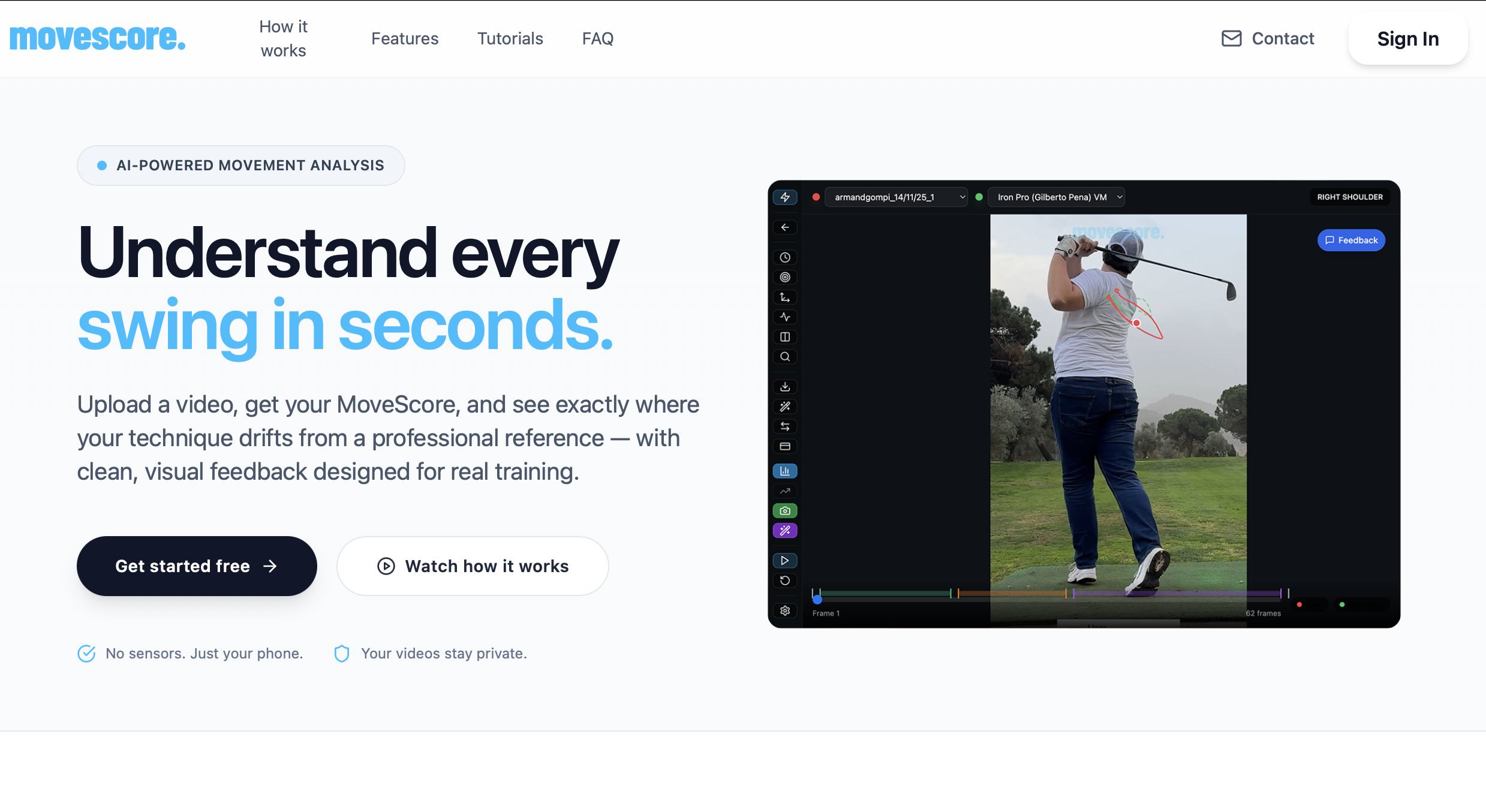
Task: Click the magnifier search icon in sidebar
Action: pos(784,357)
